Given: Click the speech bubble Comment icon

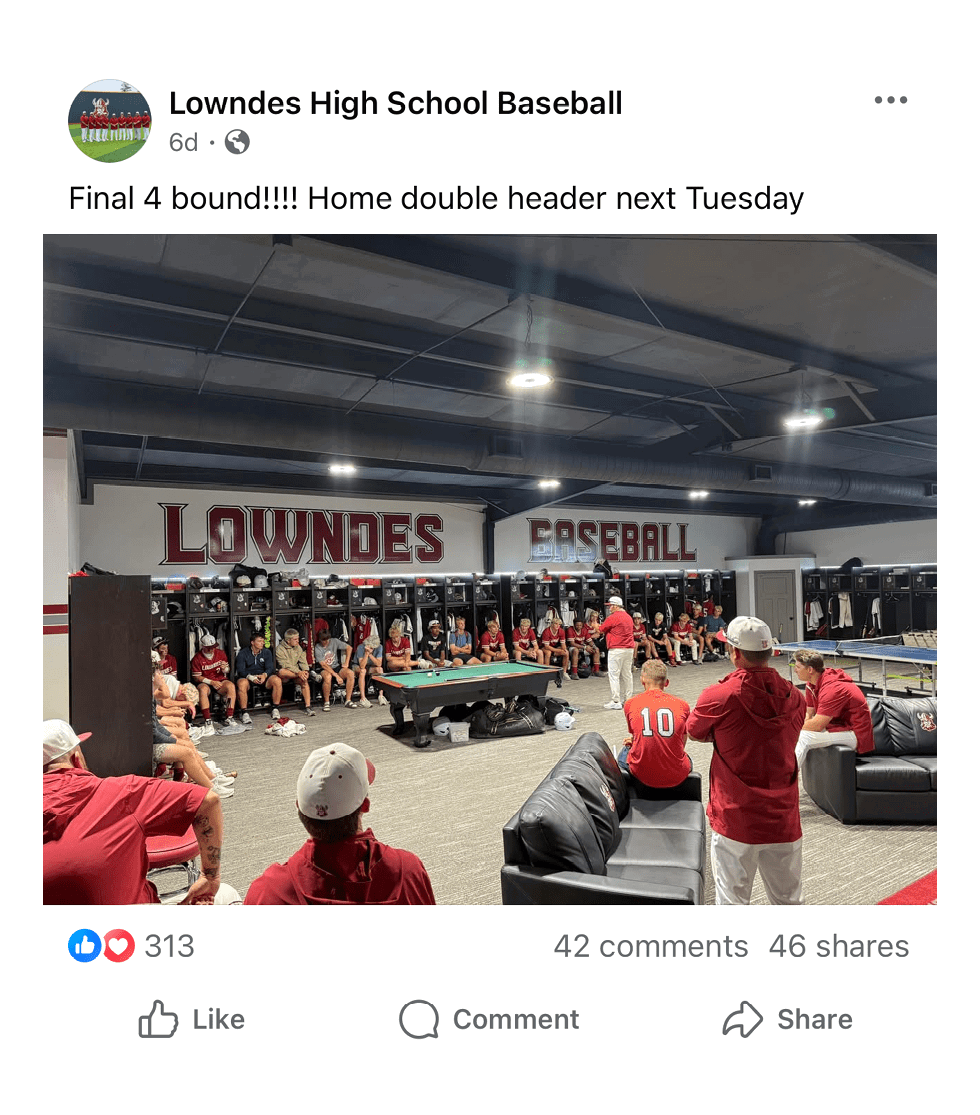Looking at the screenshot, I should [419, 1019].
